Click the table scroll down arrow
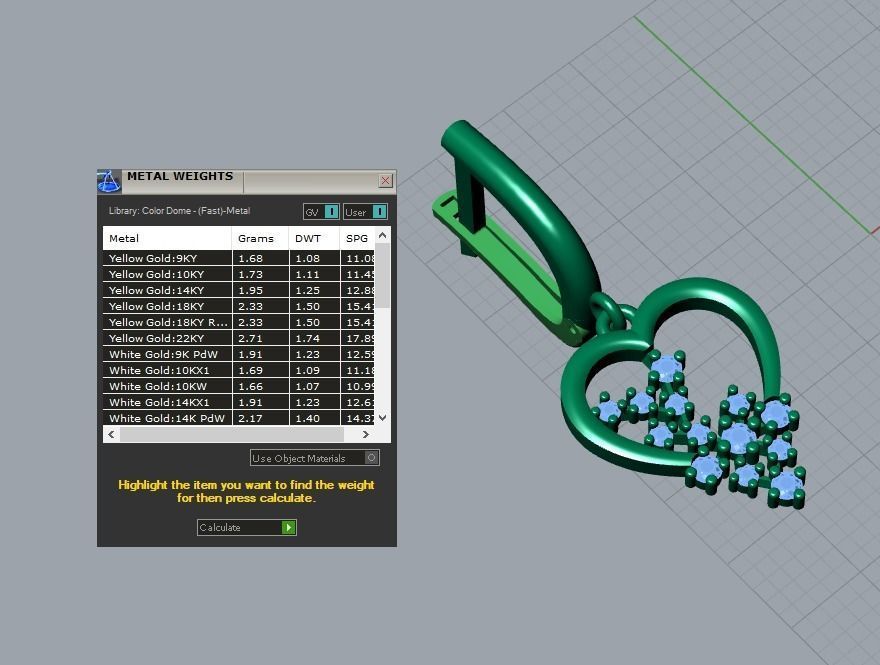The height and width of the screenshot is (665, 880). point(383,418)
